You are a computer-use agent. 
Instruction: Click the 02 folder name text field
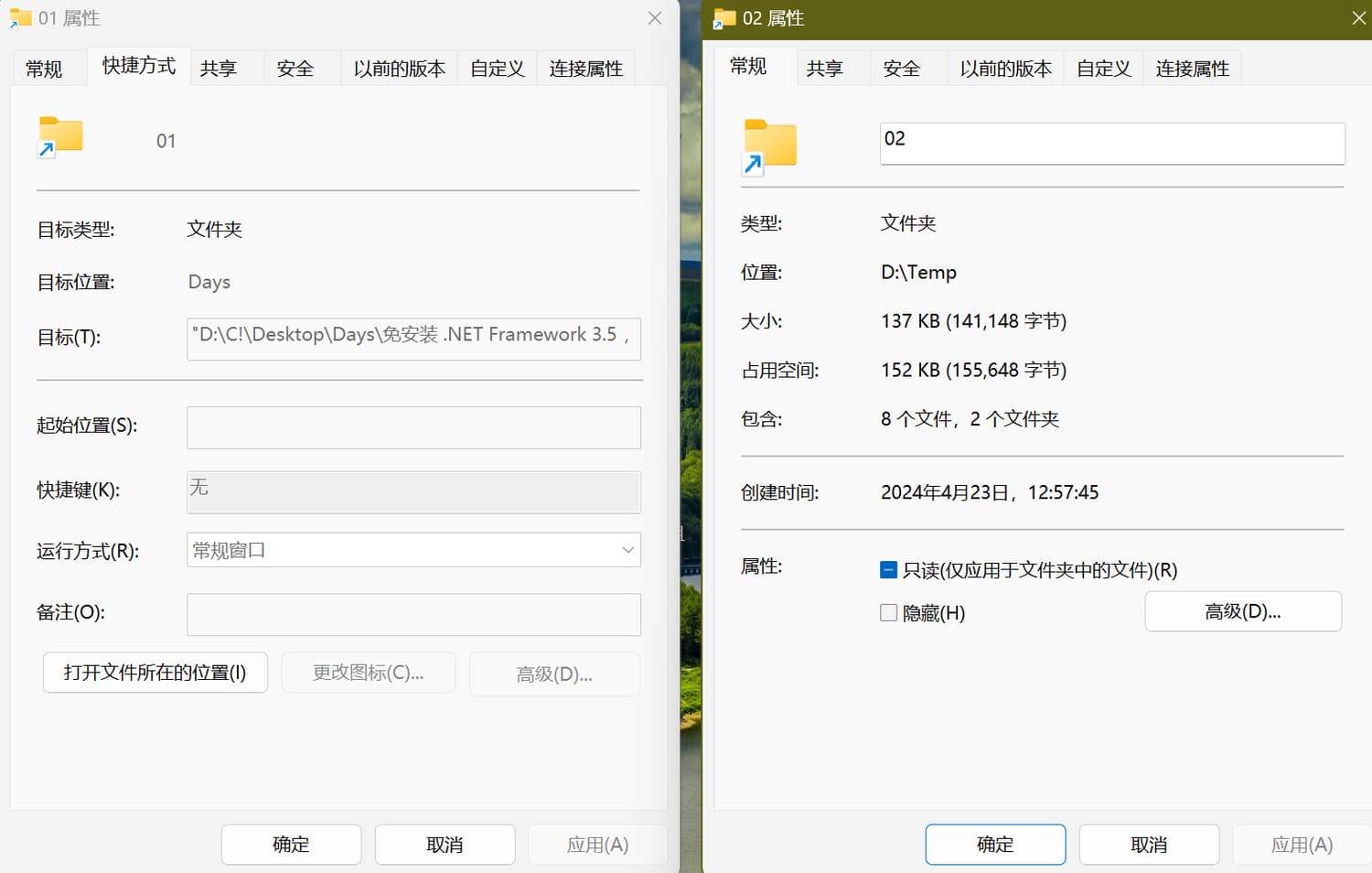(1111, 144)
